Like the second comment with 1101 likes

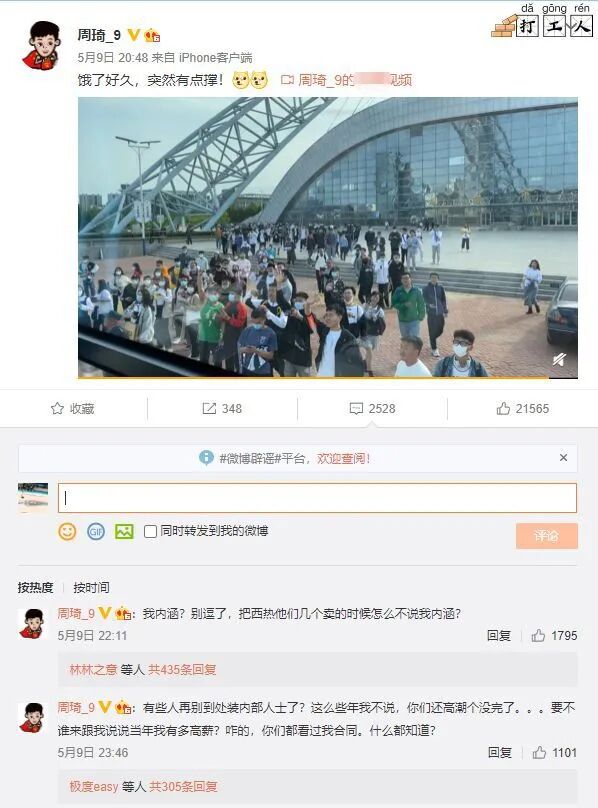click(539, 752)
